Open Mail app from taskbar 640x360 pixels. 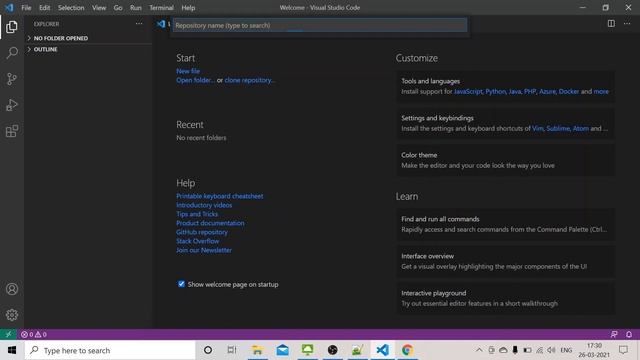pyautogui.click(x=282, y=350)
